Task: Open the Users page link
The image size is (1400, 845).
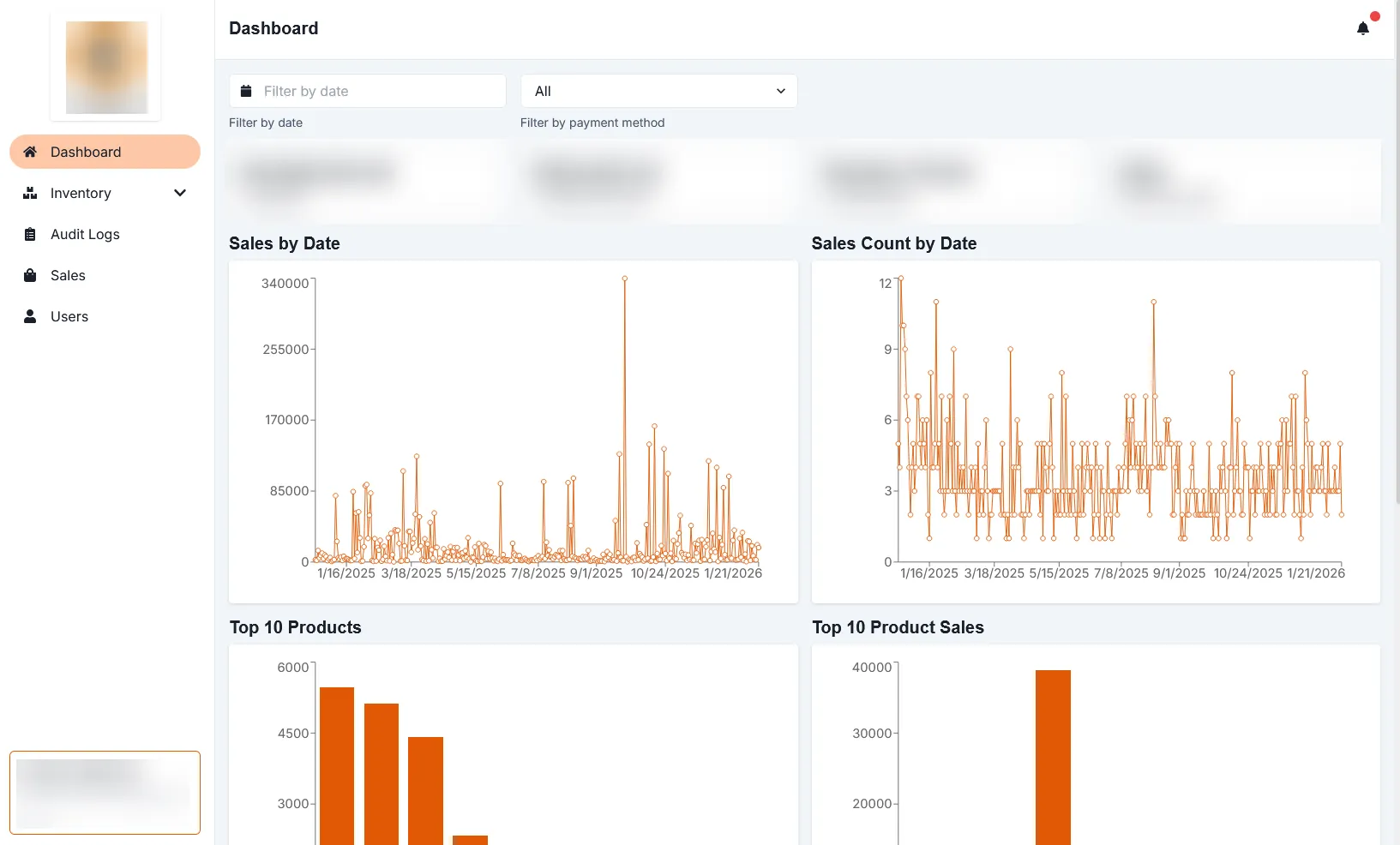Action: (105, 316)
